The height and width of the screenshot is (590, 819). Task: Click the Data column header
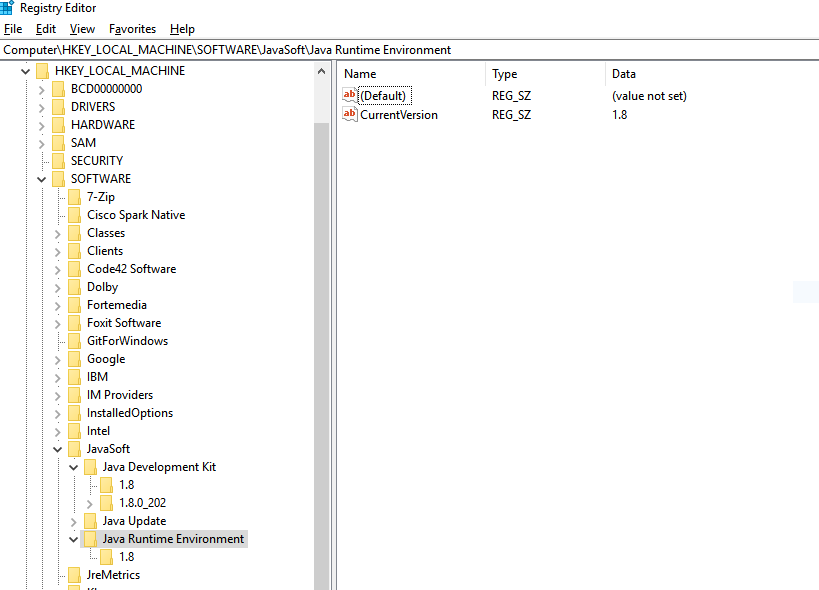[x=712, y=74]
